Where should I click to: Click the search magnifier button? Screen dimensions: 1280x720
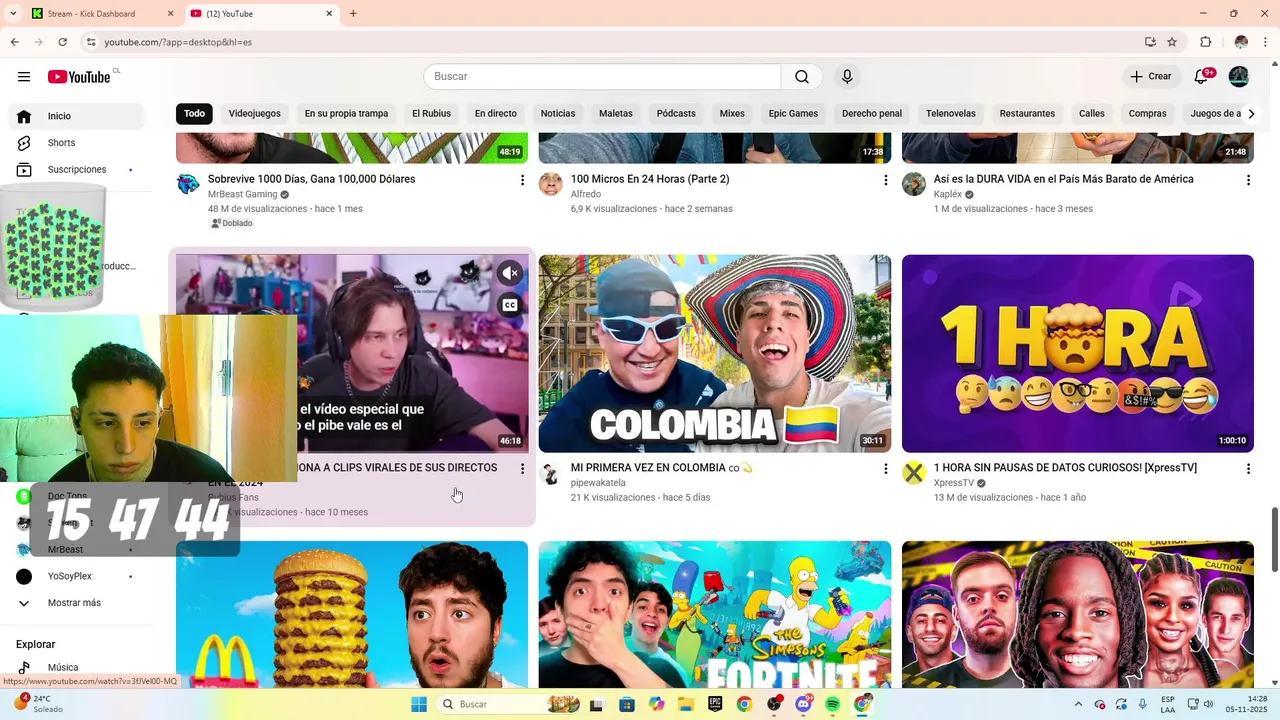(802, 77)
